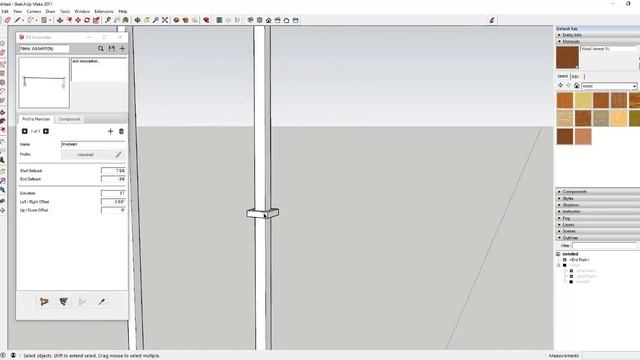Open the Draw menu
Screen dimensions: 640x360
tap(50, 11)
